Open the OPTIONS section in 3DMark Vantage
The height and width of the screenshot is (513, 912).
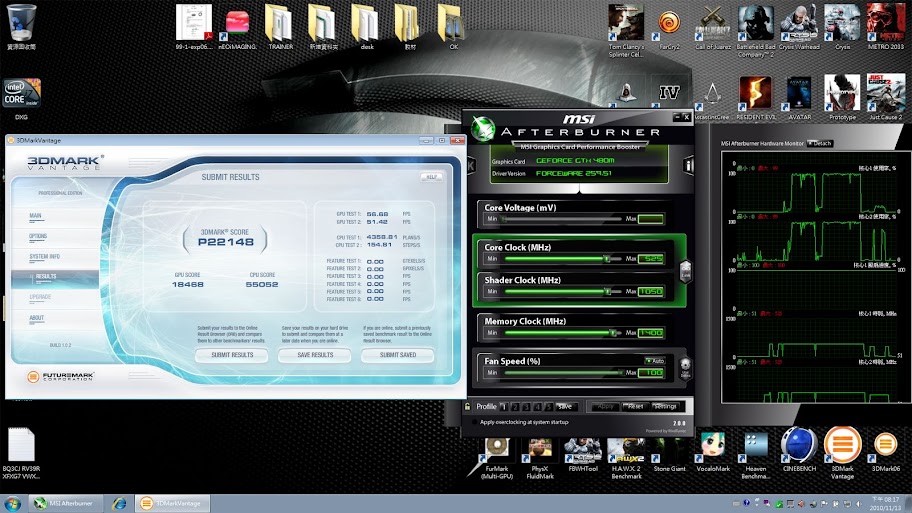pyautogui.click(x=38, y=236)
